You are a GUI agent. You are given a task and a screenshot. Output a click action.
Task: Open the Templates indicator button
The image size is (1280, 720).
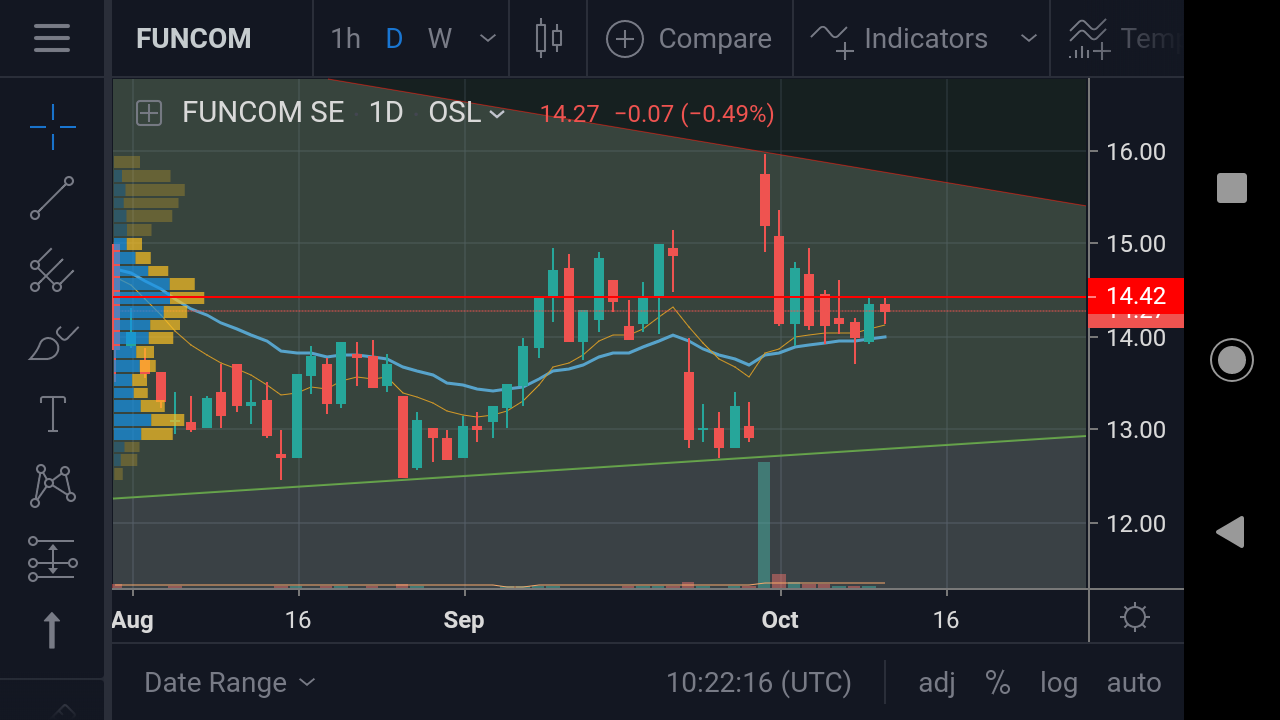tap(1125, 38)
